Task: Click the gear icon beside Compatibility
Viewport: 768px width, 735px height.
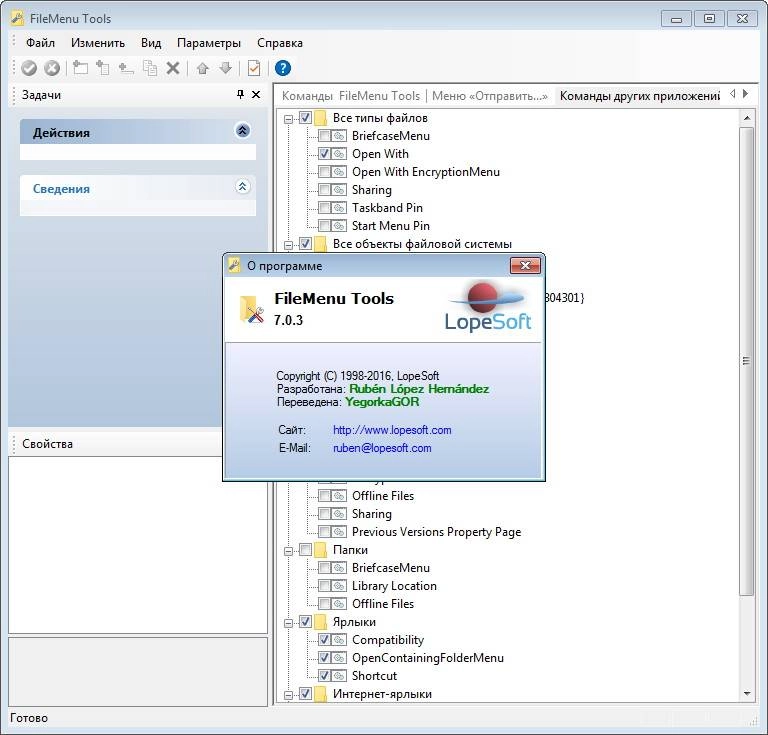Action: (x=338, y=640)
